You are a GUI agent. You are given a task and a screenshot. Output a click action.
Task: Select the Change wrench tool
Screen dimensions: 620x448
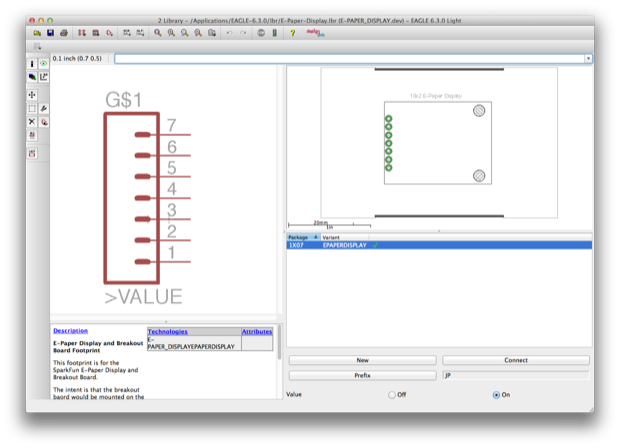43,108
